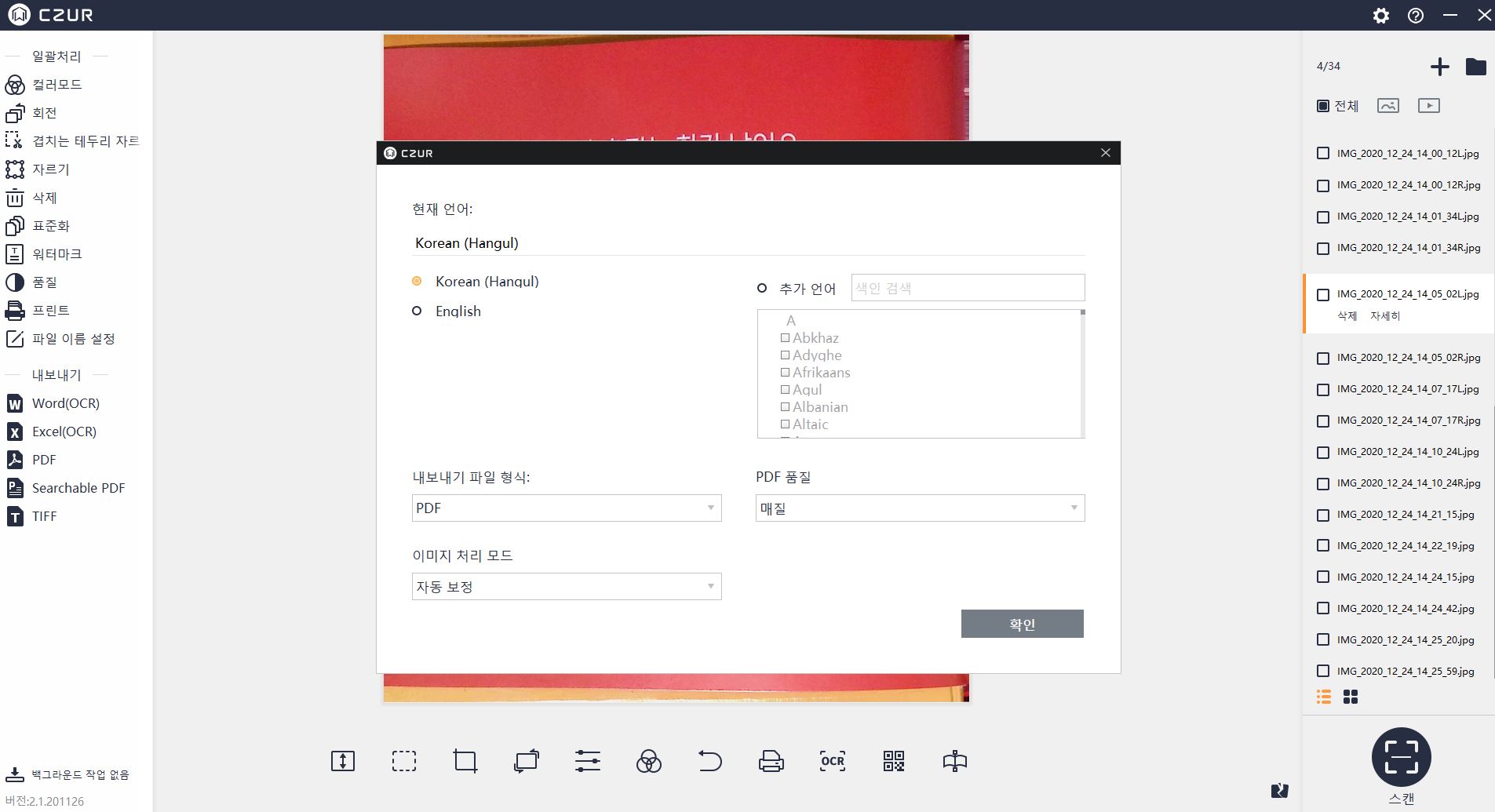
Task: Start scanning with the 스캔 button
Action: [x=1402, y=758]
